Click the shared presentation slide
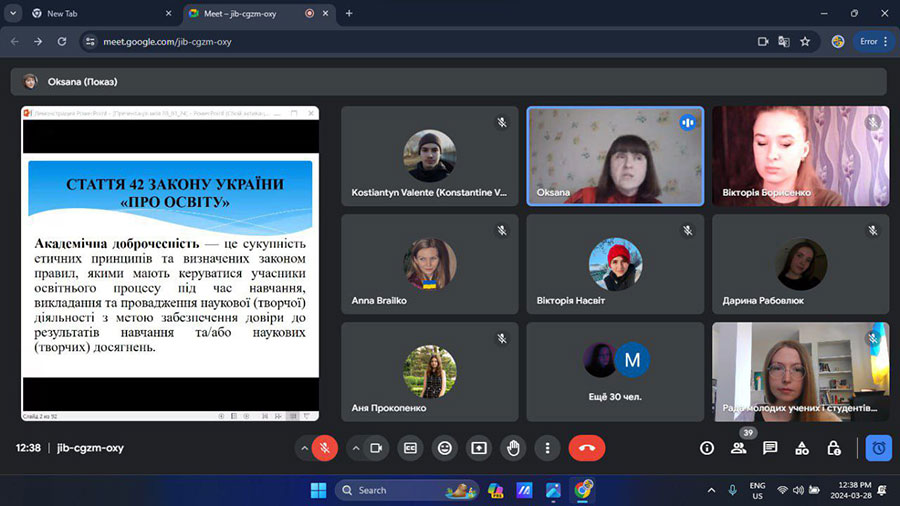 click(170, 264)
